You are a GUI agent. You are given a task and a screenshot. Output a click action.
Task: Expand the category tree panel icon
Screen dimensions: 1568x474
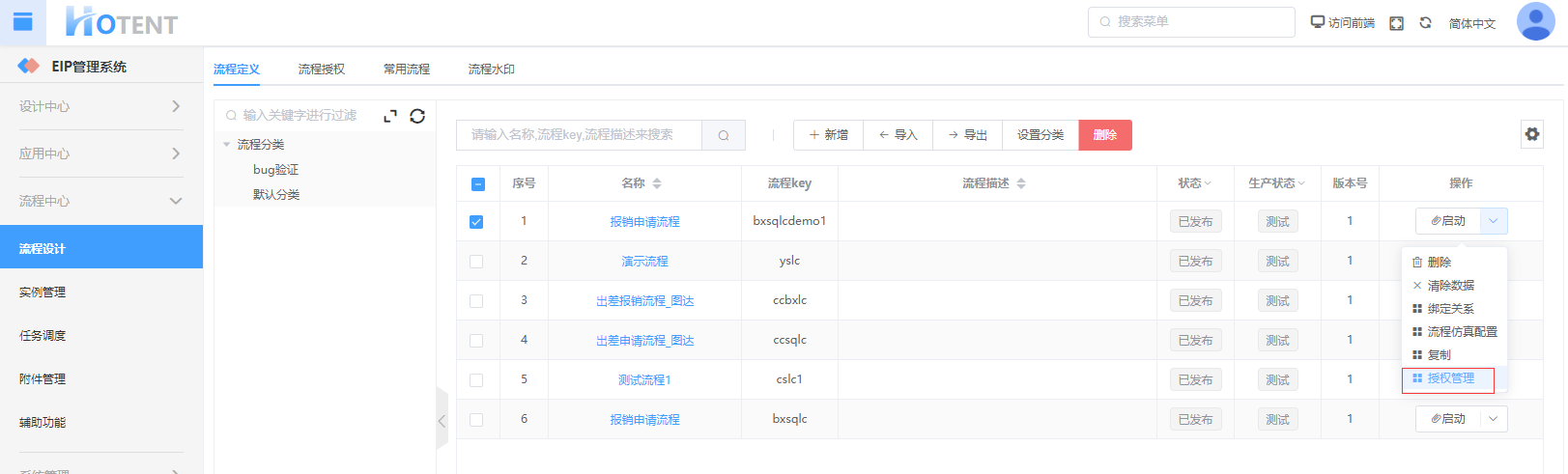pyautogui.click(x=390, y=116)
